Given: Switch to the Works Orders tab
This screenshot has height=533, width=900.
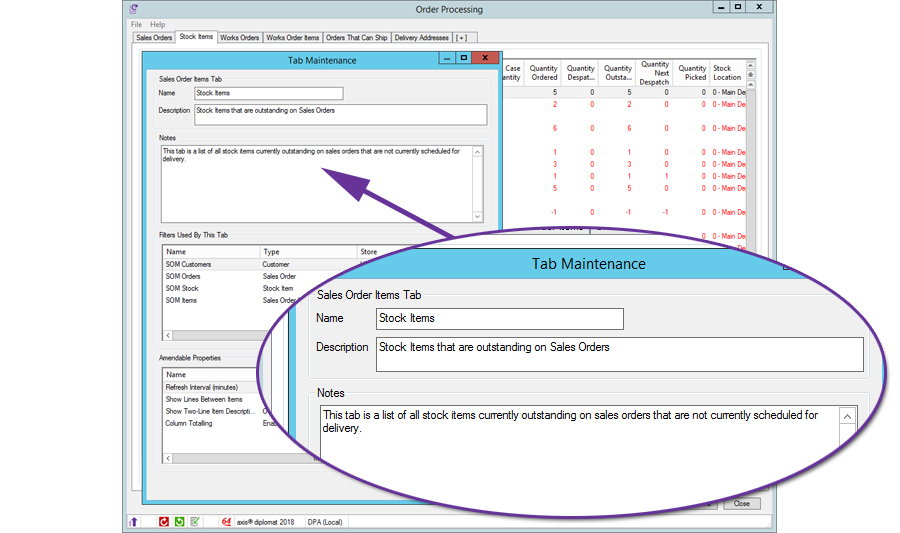Looking at the screenshot, I should [x=239, y=37].
